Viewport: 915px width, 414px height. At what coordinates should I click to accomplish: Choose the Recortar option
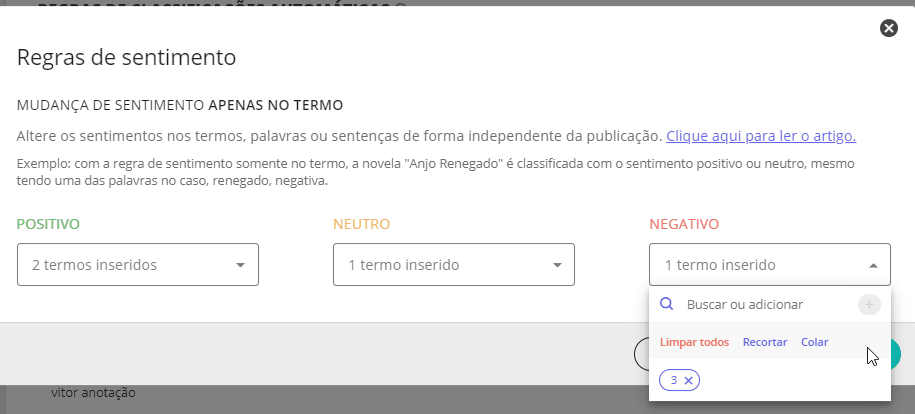tap(764, 342)
